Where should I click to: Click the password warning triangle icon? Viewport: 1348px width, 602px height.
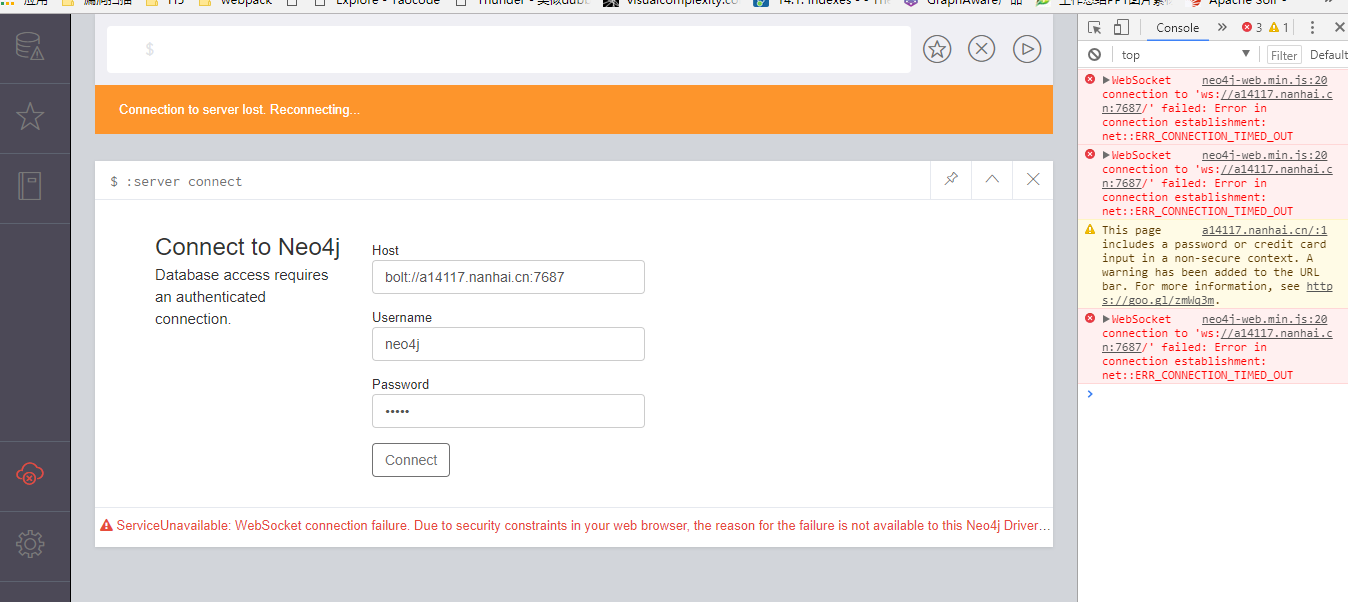click(x=1090, y=230)
